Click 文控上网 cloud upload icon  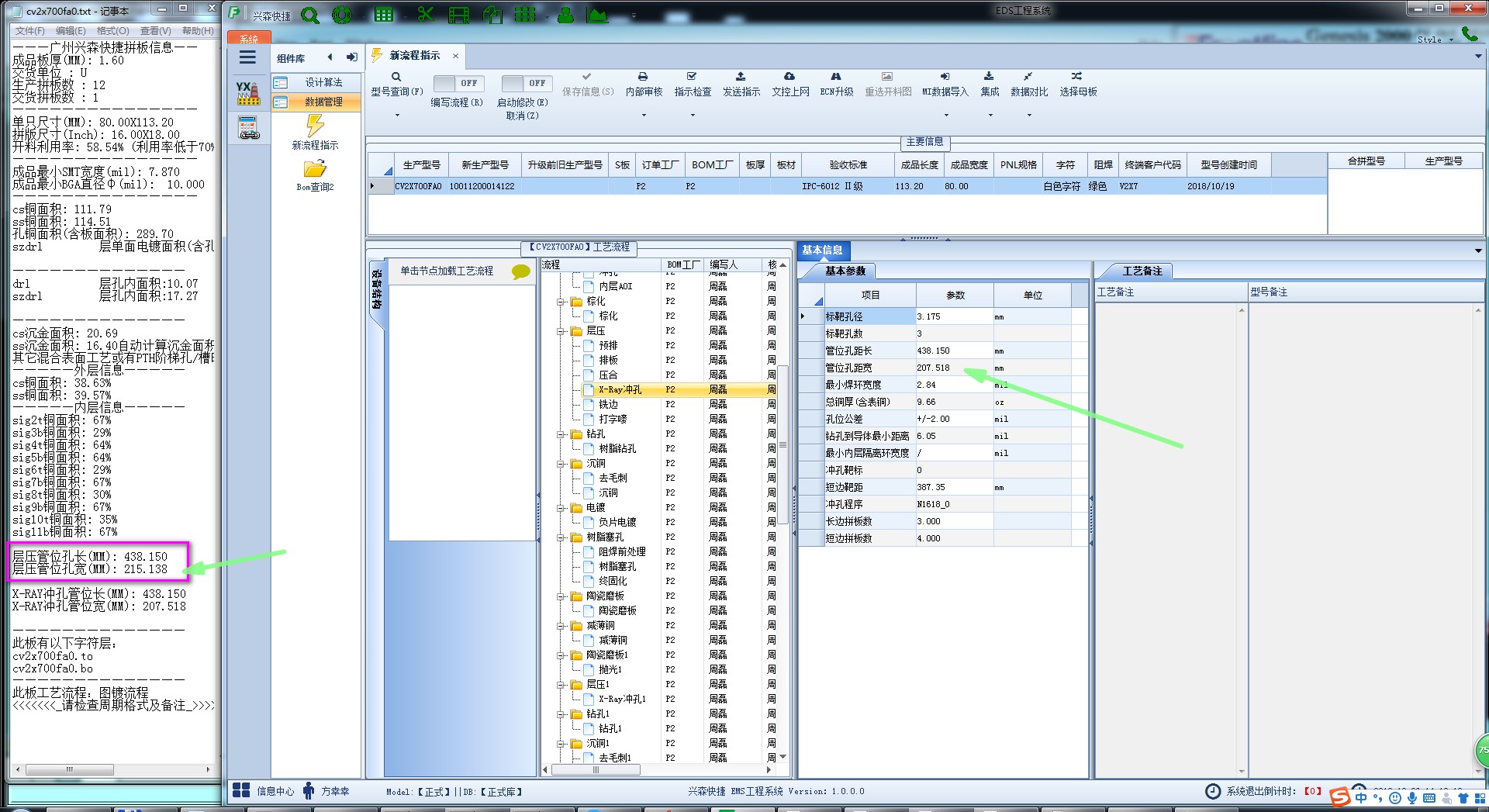[x=789, y=77]
